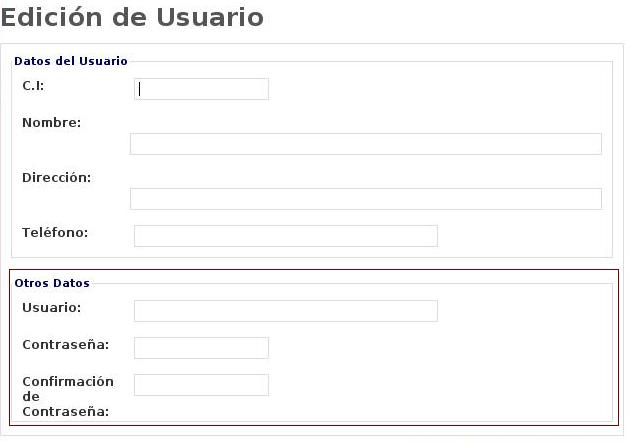Select the Teléfono text field
The image size is (629, 442).
tap(285, 236)
